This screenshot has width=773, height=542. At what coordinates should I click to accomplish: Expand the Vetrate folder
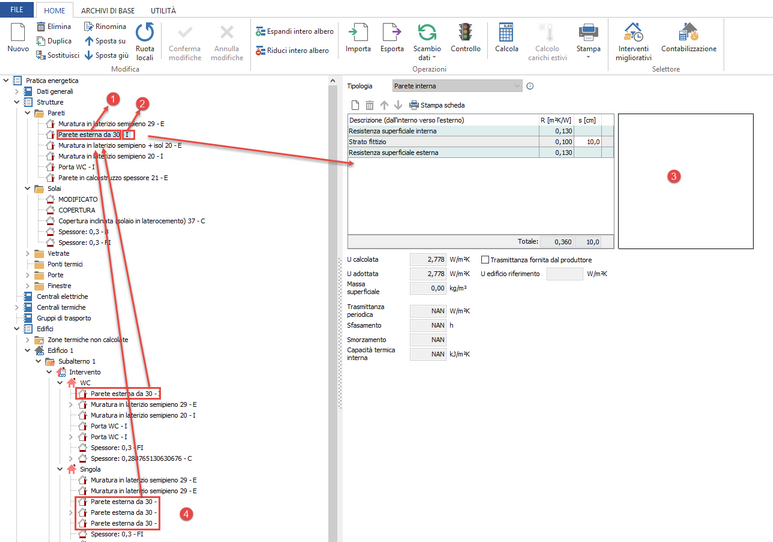coord(27,253)
